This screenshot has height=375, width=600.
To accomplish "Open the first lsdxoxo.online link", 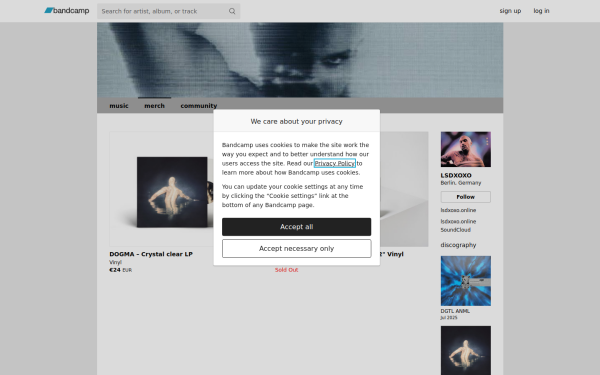I will (458, 210).
